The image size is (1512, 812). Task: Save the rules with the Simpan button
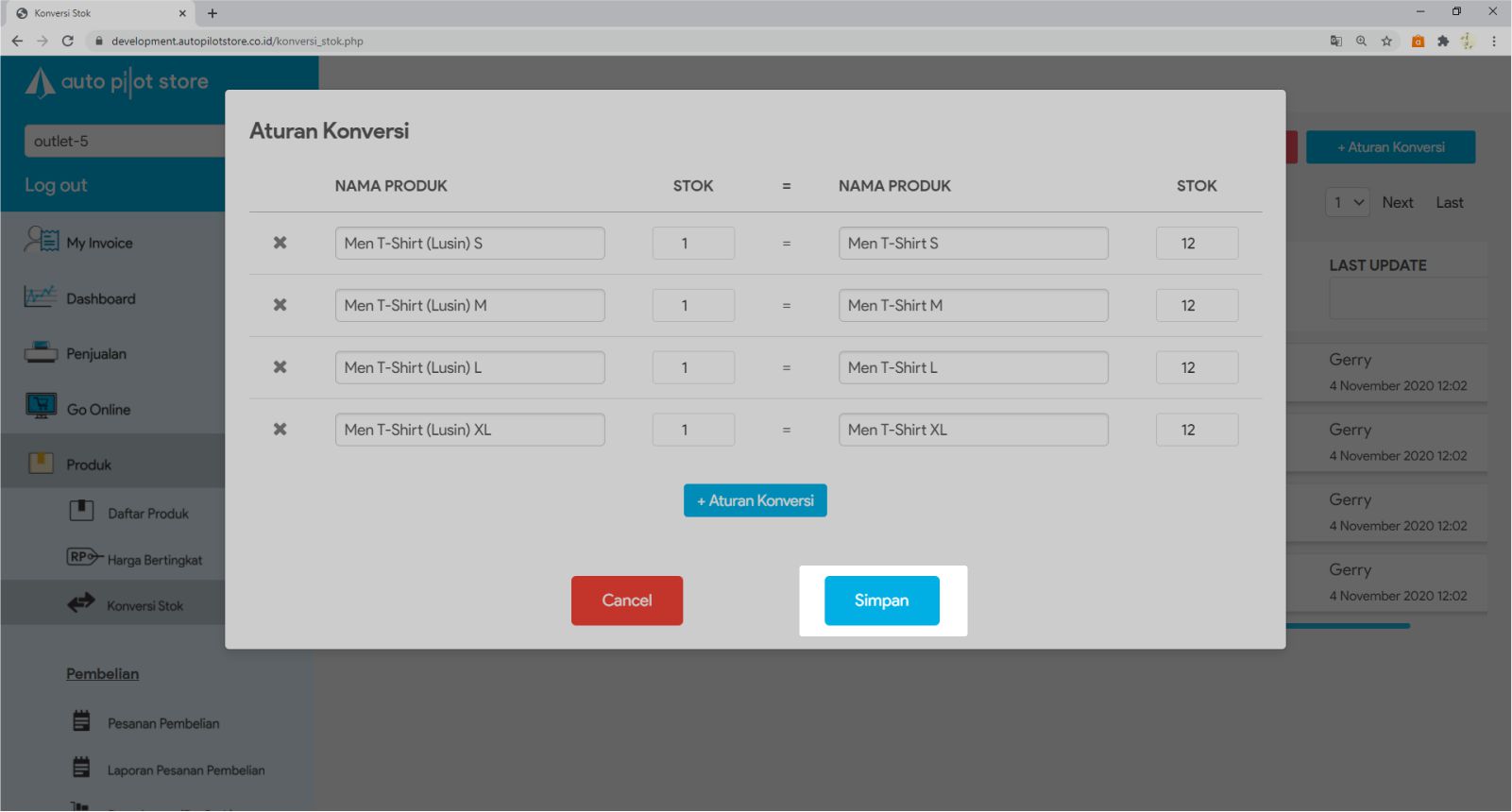coord(881,601)
